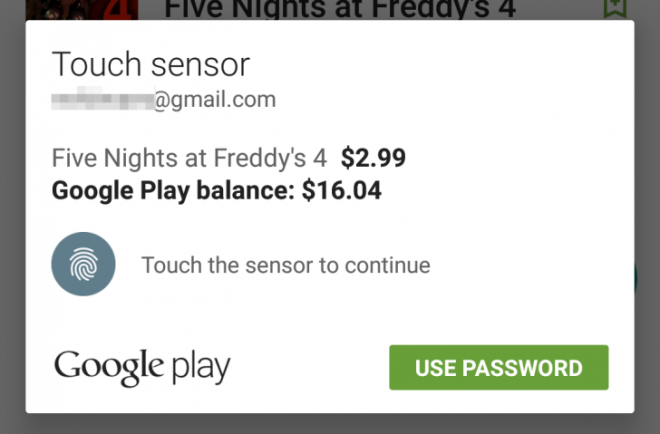The image size is (660, 434).
Task: Click the empty dialog space between logo and button
Action: pos(310,368)
